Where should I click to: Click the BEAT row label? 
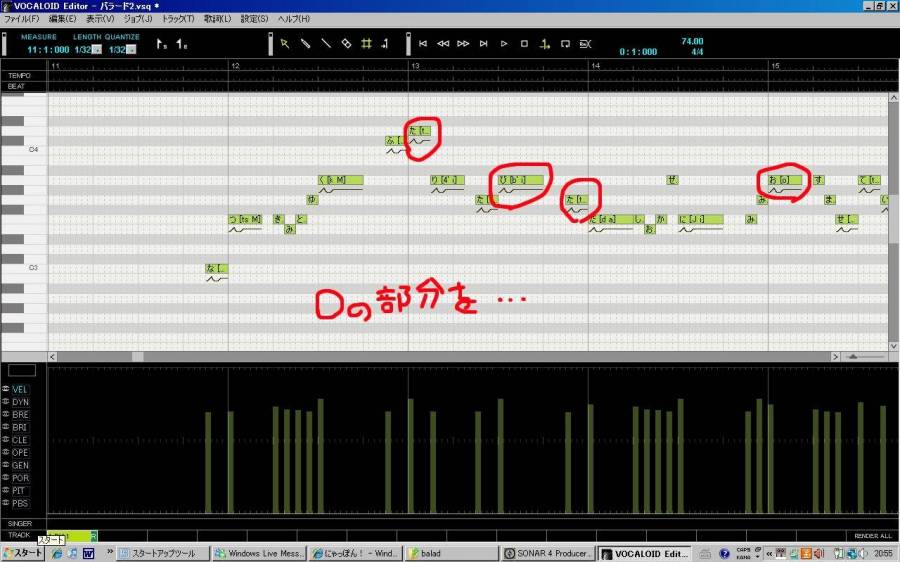point(16,87)
